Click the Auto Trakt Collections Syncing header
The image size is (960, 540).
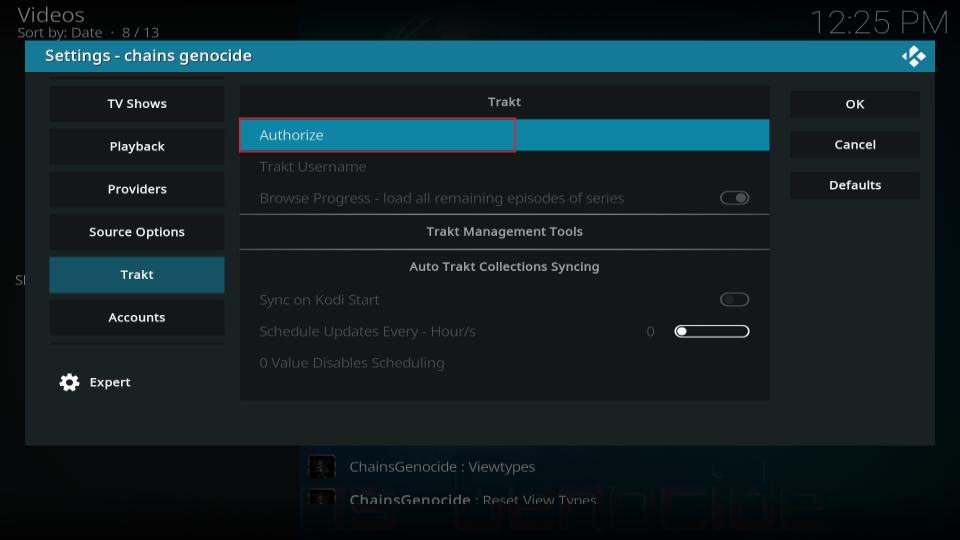(x=504, y=266)
